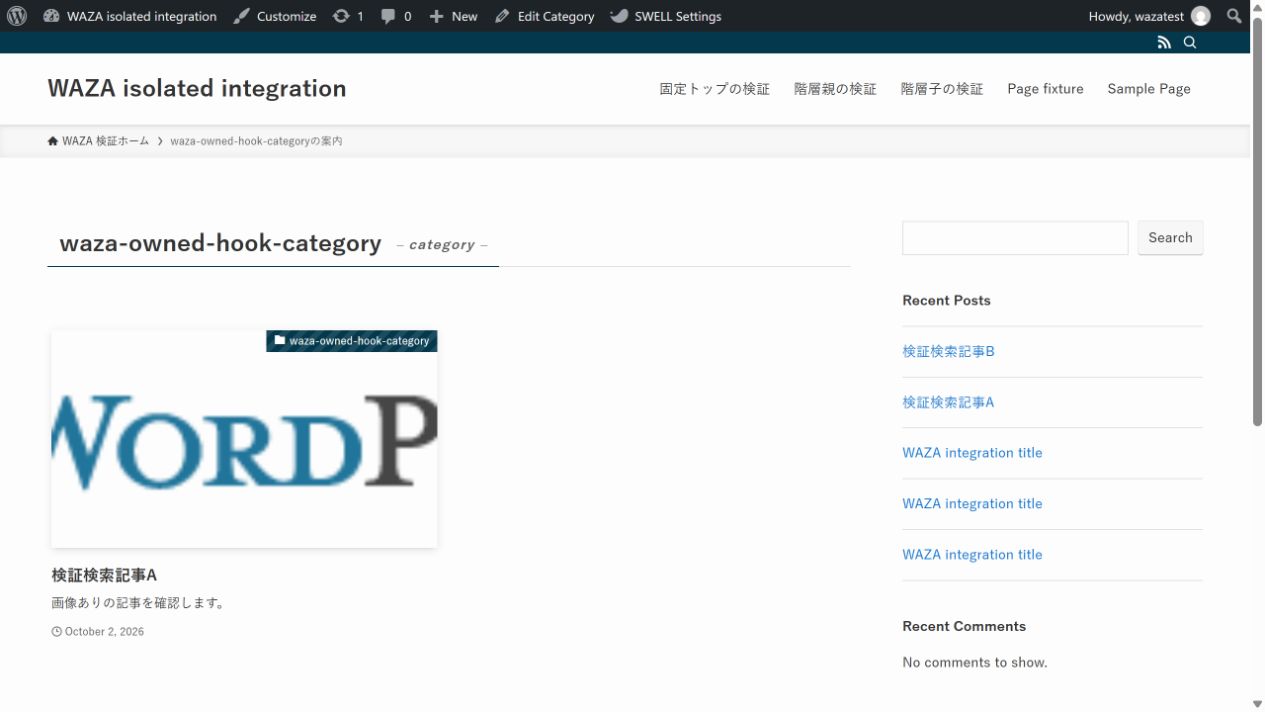Click the post title 検証検索記事A under thumbnail

pyautogui.click(x=104, y=575)
